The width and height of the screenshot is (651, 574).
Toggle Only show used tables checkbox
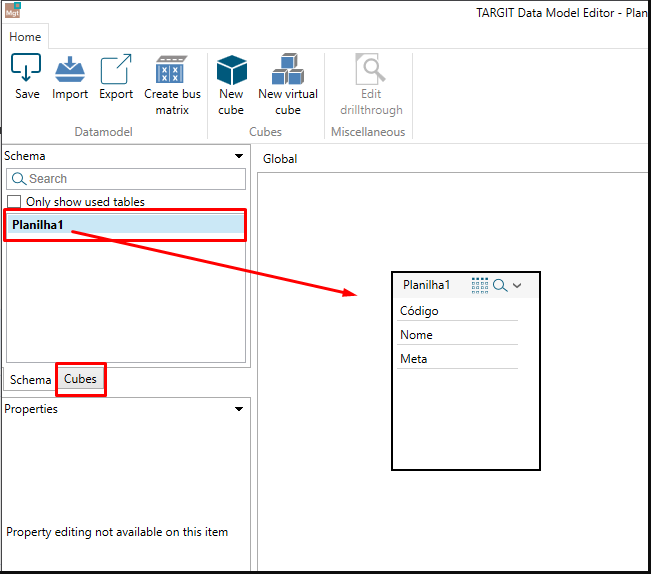[14, 202]
